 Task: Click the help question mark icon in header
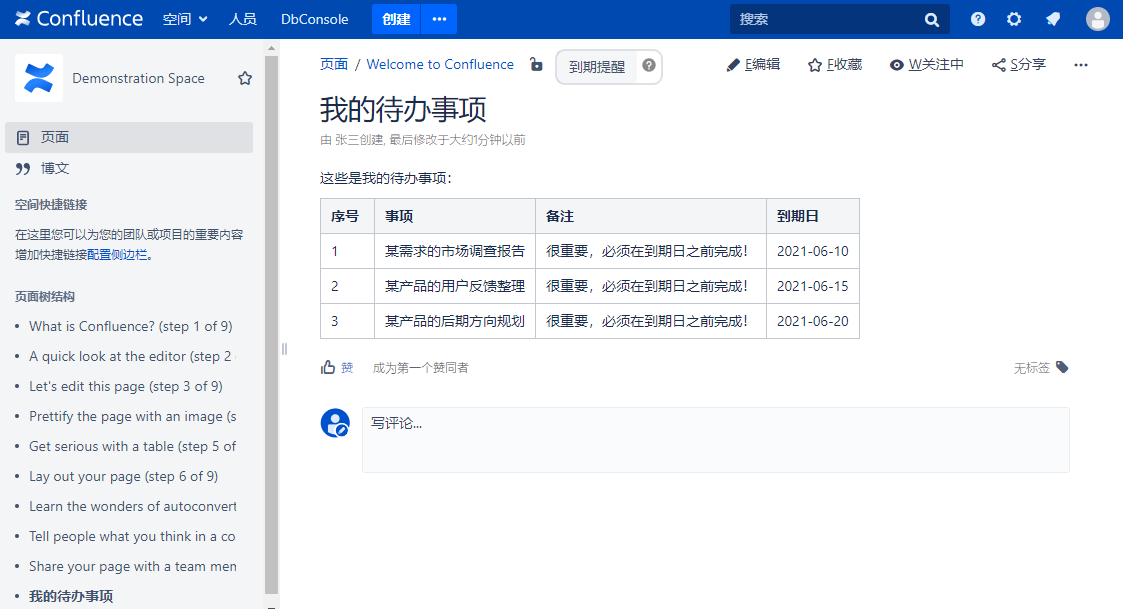pyautogui.click(x=977, y=19)
